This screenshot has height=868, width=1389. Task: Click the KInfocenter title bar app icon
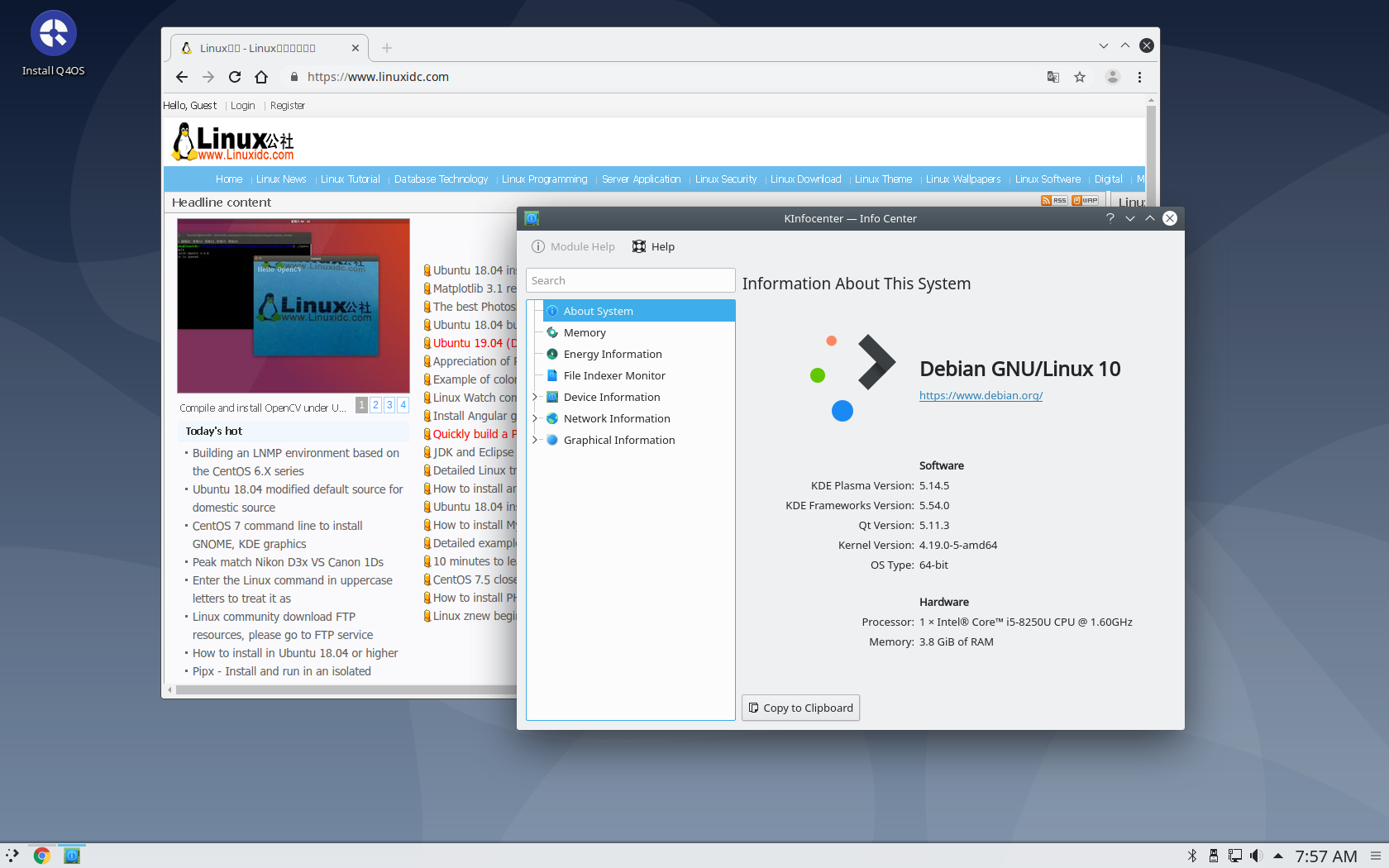pyautogui.click(x=532, y=218)
